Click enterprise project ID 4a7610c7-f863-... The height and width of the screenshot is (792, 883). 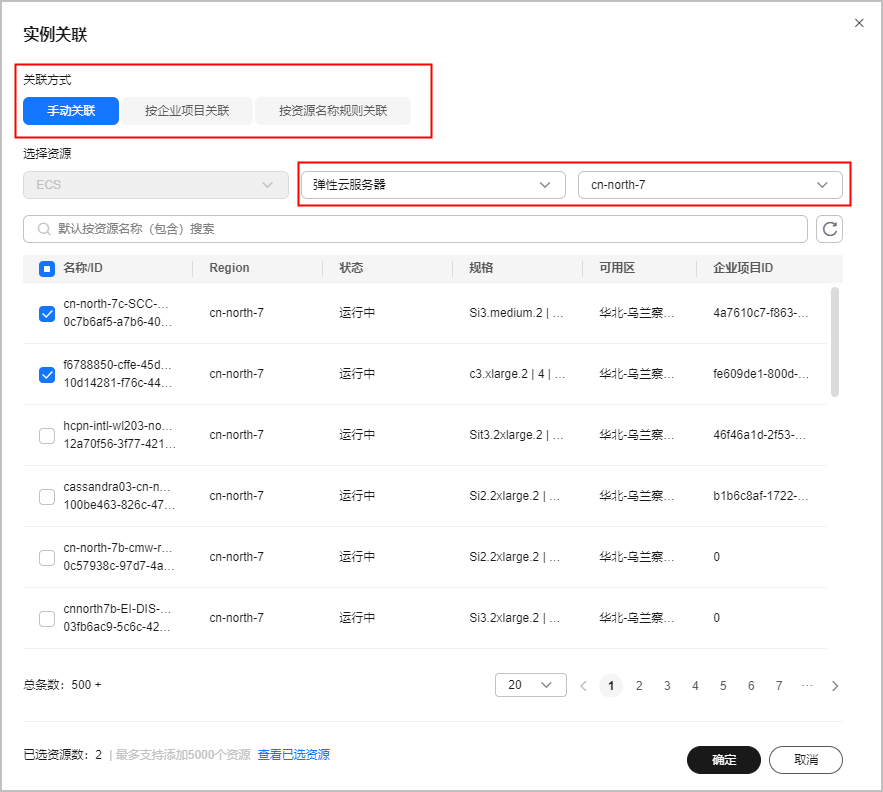761,313
